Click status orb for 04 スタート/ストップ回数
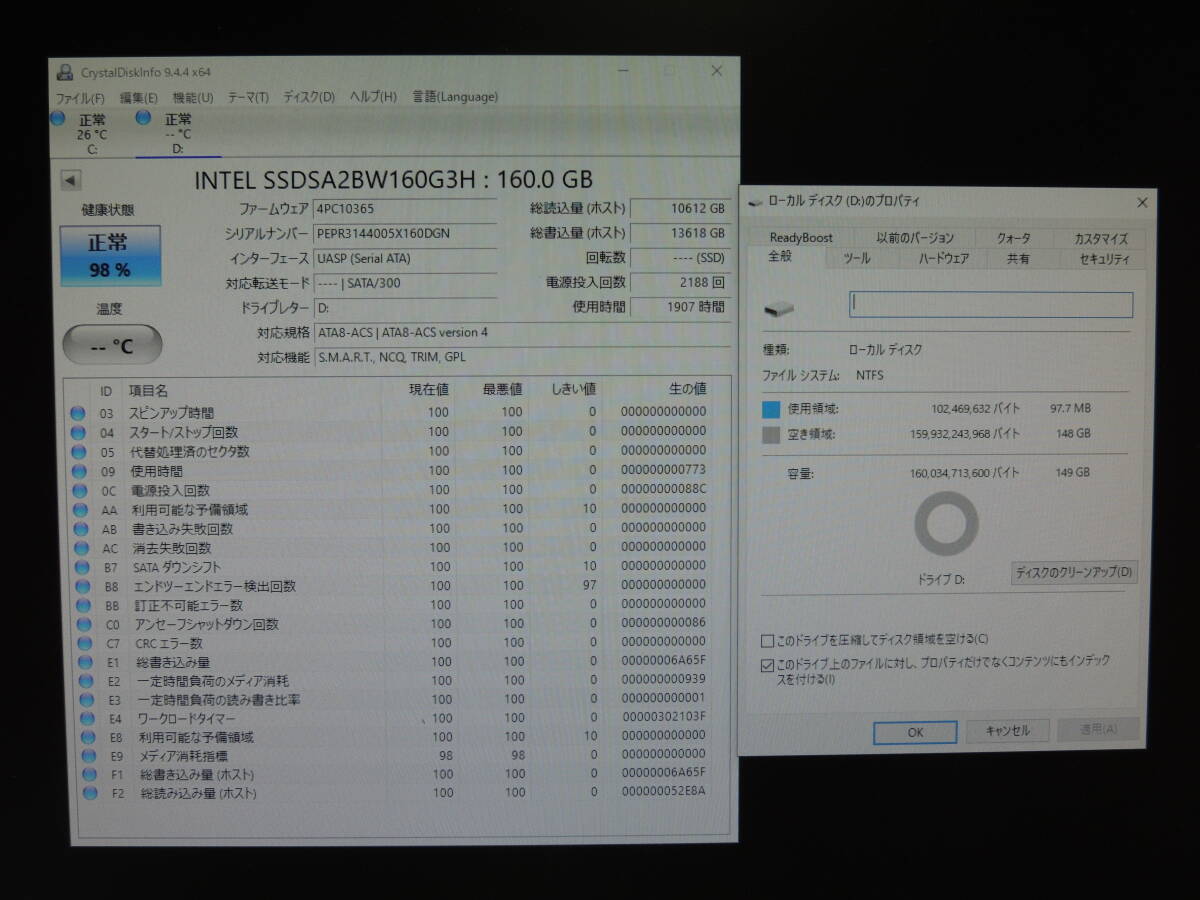Image resolution: width=1200 pixels, height=900 pixels. 78,432
